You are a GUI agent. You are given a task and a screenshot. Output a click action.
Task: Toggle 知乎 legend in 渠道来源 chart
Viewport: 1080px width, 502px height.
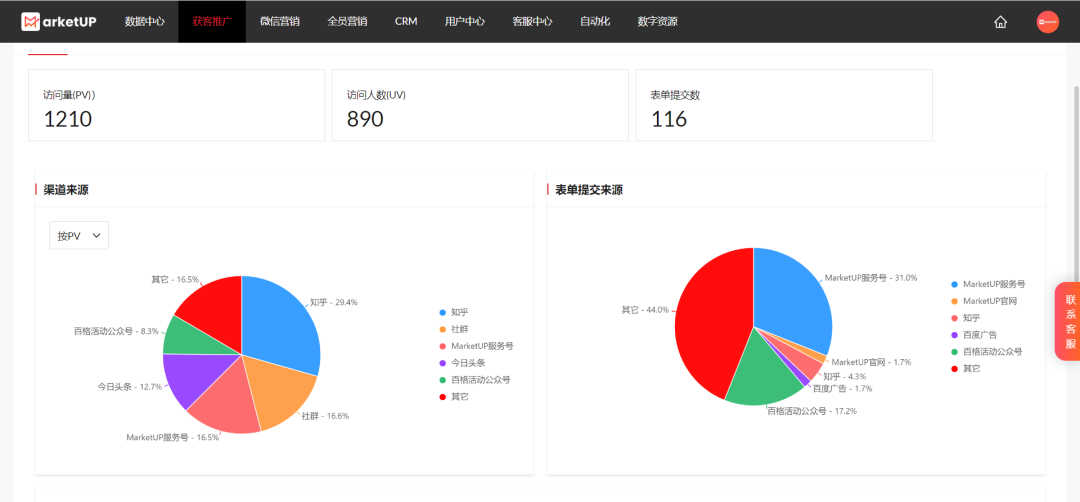click(x=455, y=313)
